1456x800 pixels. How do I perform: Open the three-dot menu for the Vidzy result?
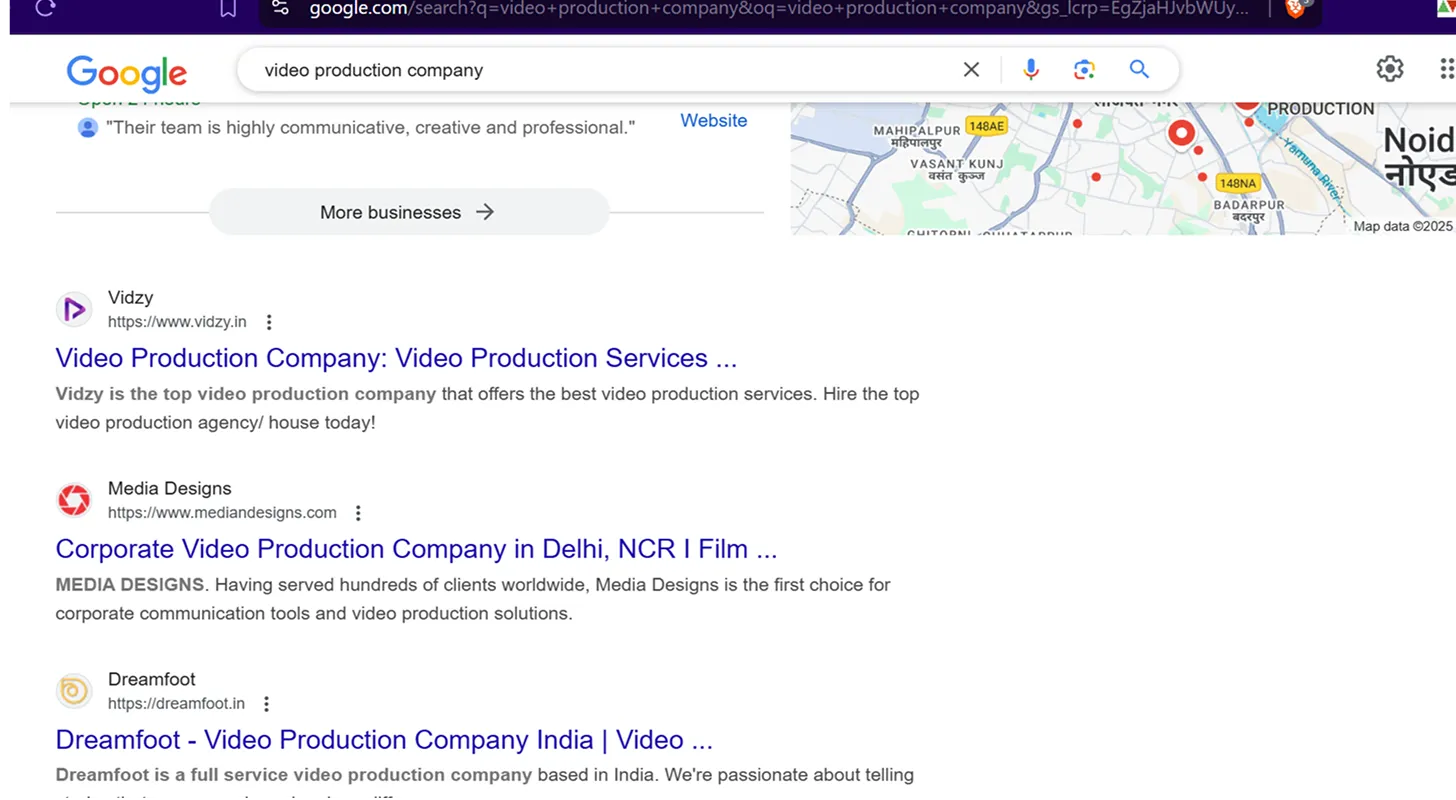tap(269, 321)
